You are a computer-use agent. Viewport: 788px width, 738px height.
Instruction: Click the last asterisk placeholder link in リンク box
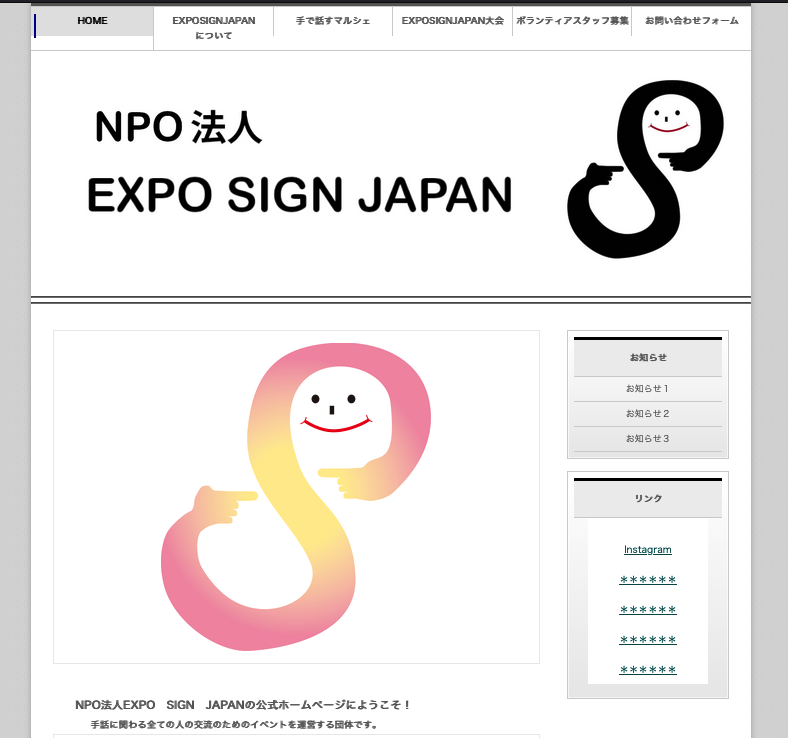pos(647,670)
